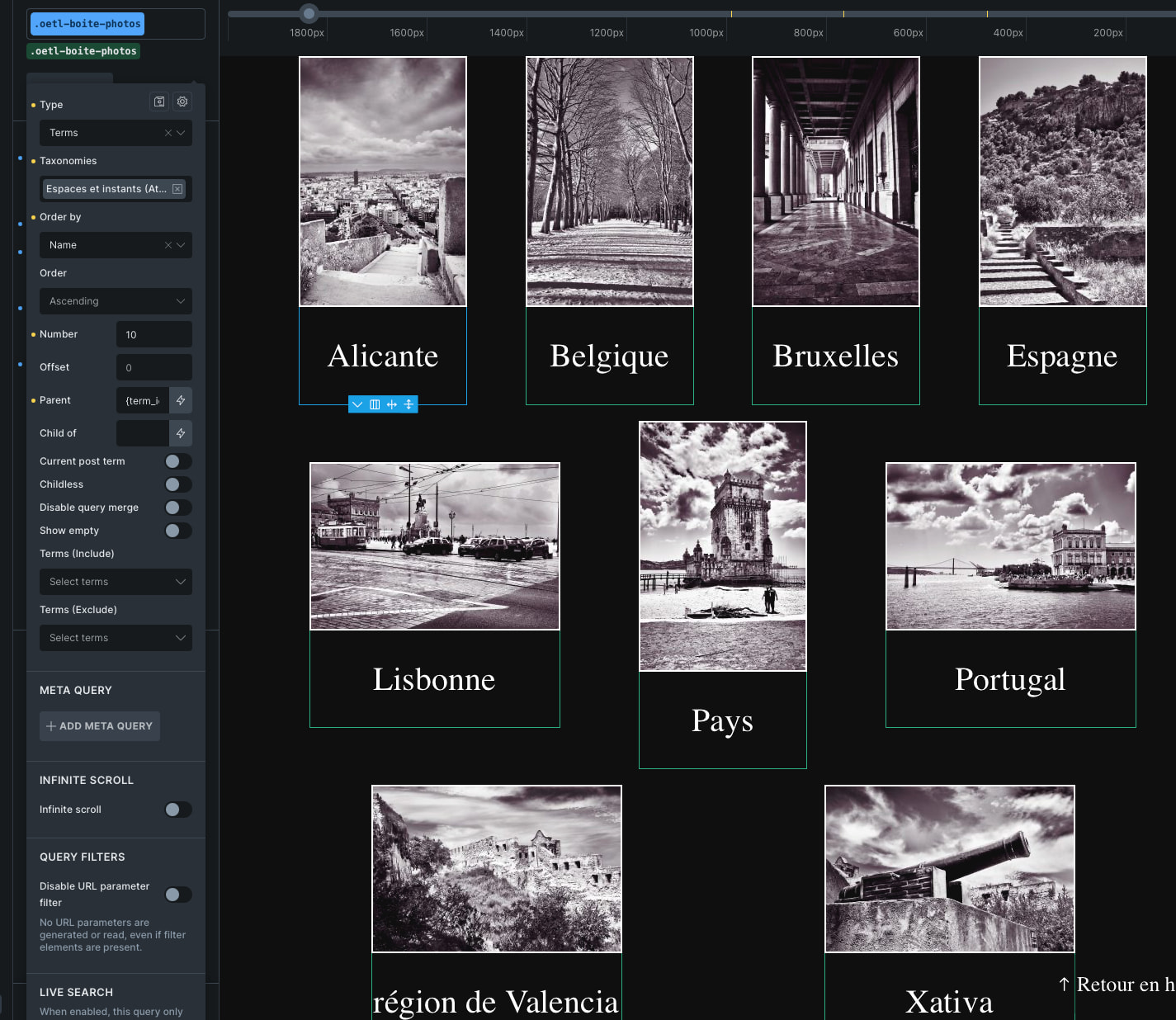Click the dynamic data bolt for Parent
1176x1020 pixels.
pos(181,400)
